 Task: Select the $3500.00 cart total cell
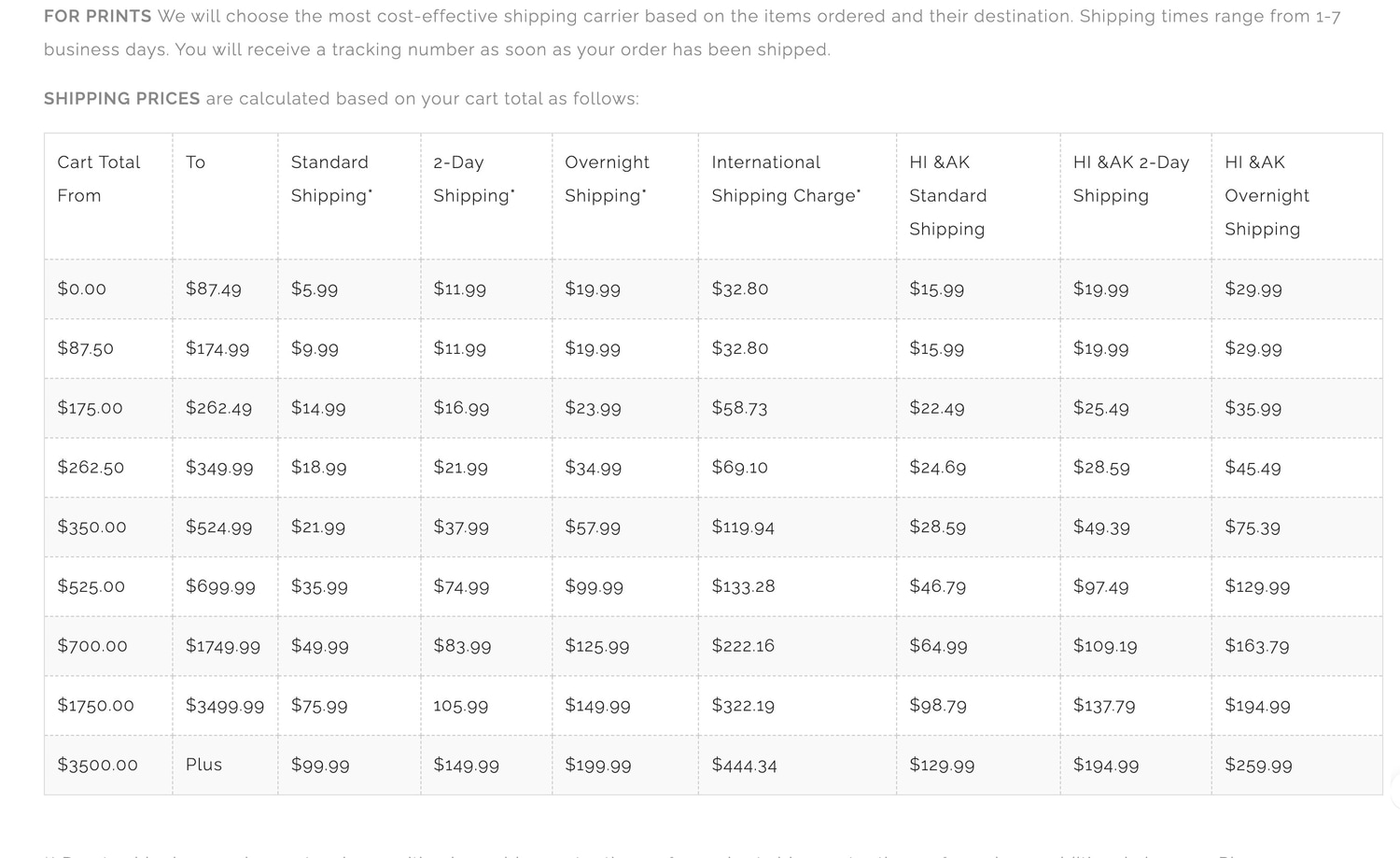pos(97,766)
